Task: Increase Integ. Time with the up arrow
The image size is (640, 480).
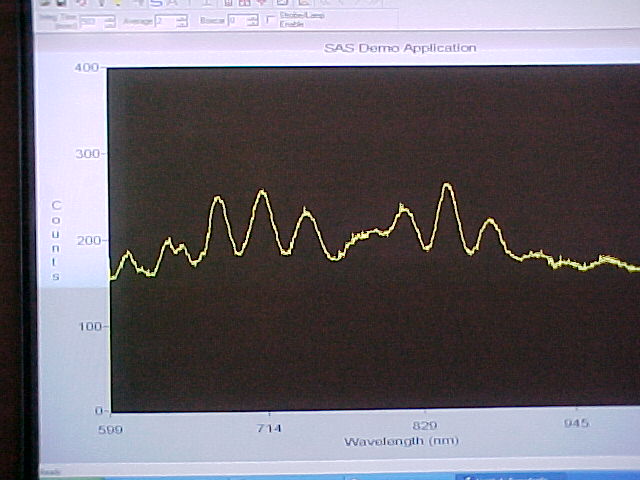Action: pos(110,17)
